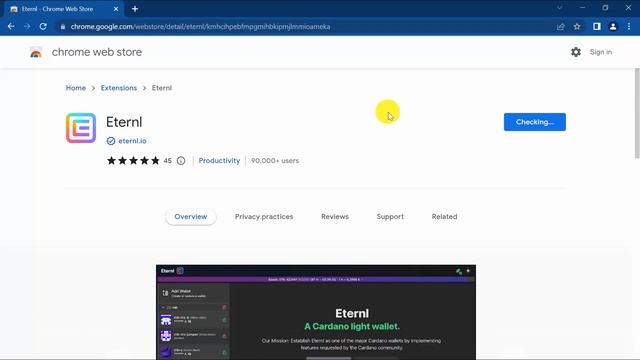Screen dimensions: 640x360
Task: Bookmark this page with the star
Action: click(x=577, y=27)
